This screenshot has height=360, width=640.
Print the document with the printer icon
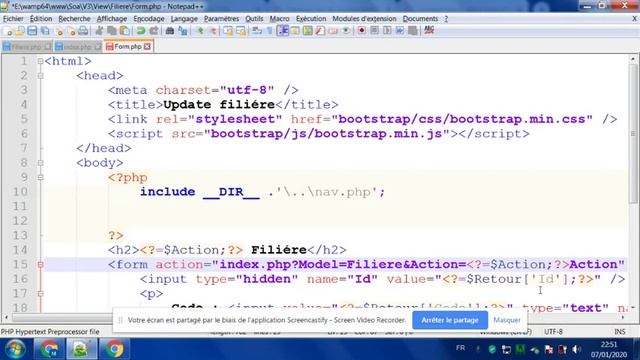pos(83,31)
